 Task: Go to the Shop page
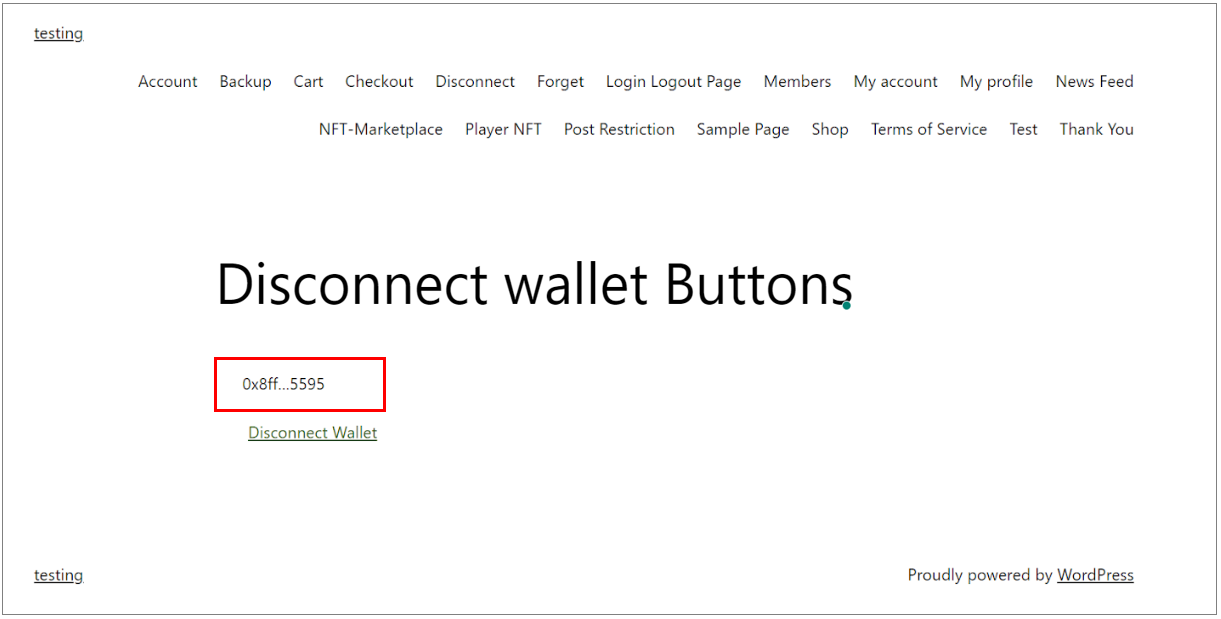(x=830, y=129)
